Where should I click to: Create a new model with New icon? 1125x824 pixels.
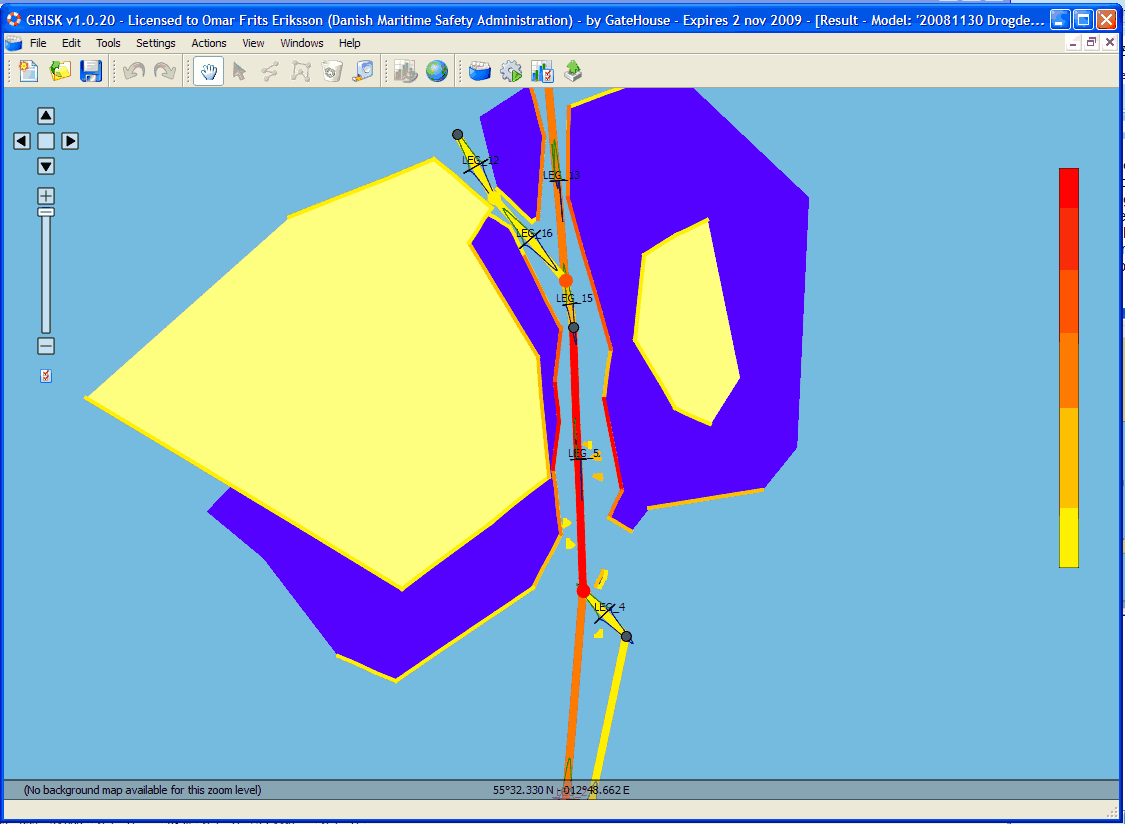tap(29, 71)
